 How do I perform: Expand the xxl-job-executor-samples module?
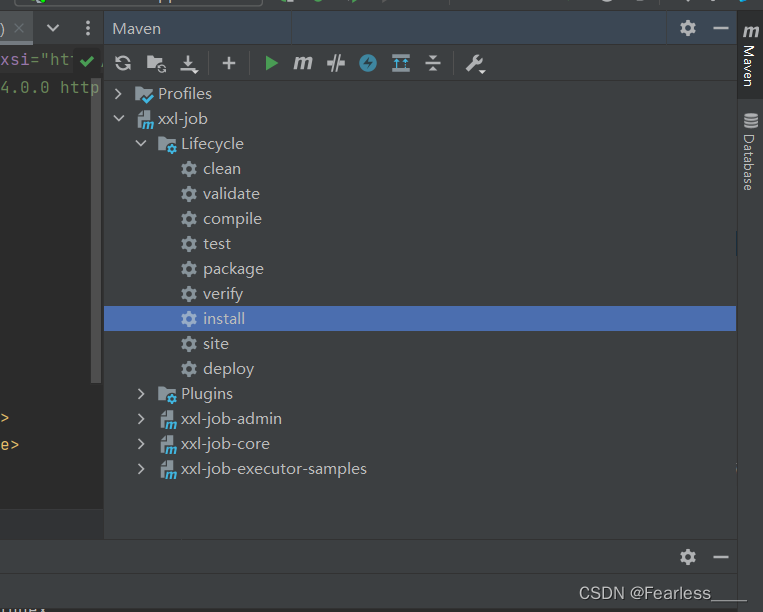pos(141,469)
